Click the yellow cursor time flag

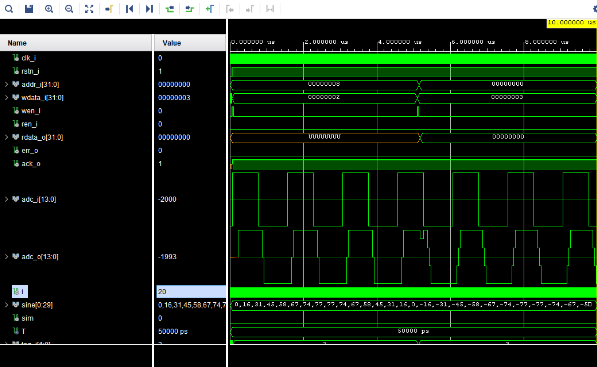point(572,23)
